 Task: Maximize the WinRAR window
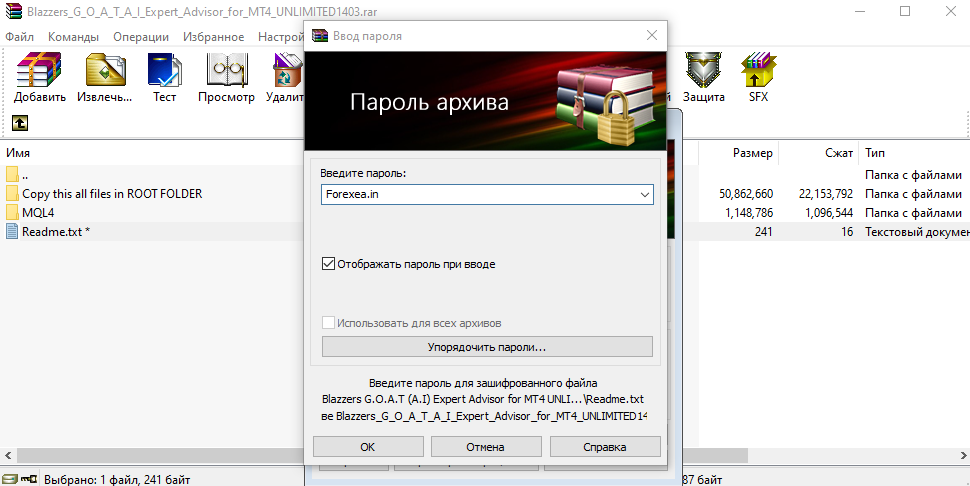(x=904, y=11)
